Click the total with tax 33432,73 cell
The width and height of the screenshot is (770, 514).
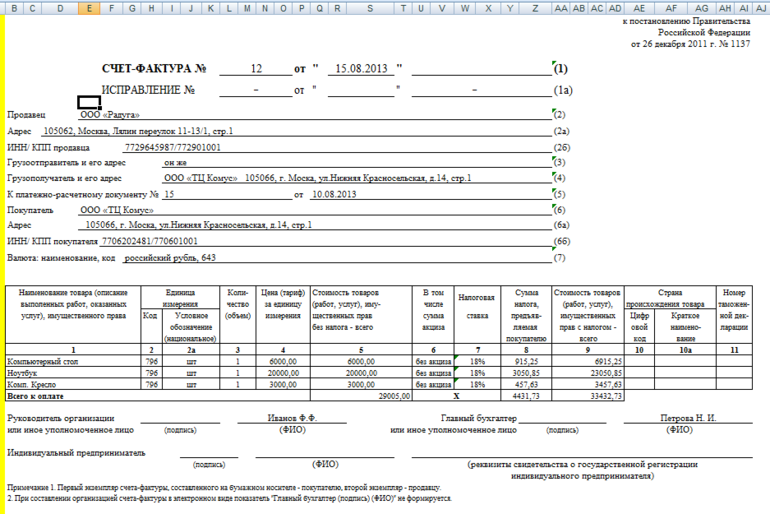[603, 396]
